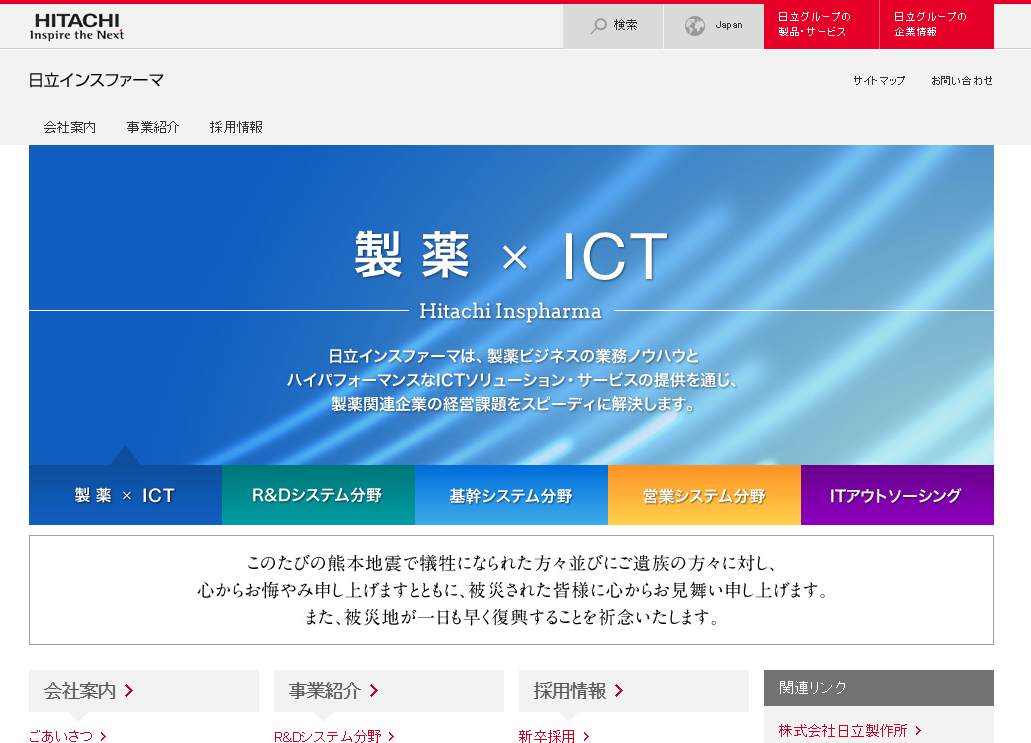Open the red R&Dシステム分野 text link
Screen dimensions: 1031x743
coord(327,736)
